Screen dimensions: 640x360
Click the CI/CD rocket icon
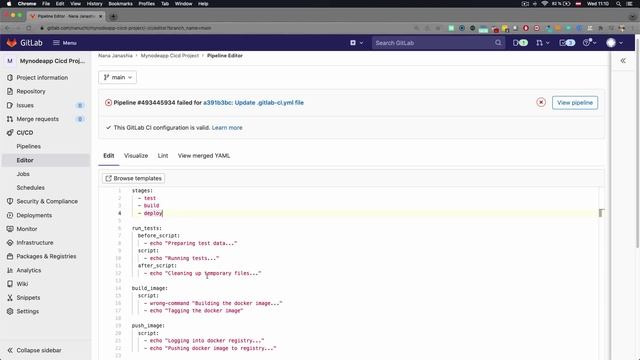point(10,133)
